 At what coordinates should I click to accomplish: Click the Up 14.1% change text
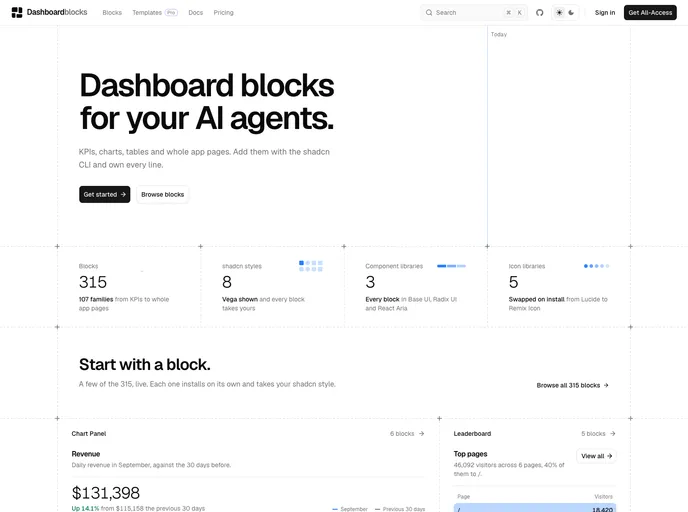click(86, 508)
